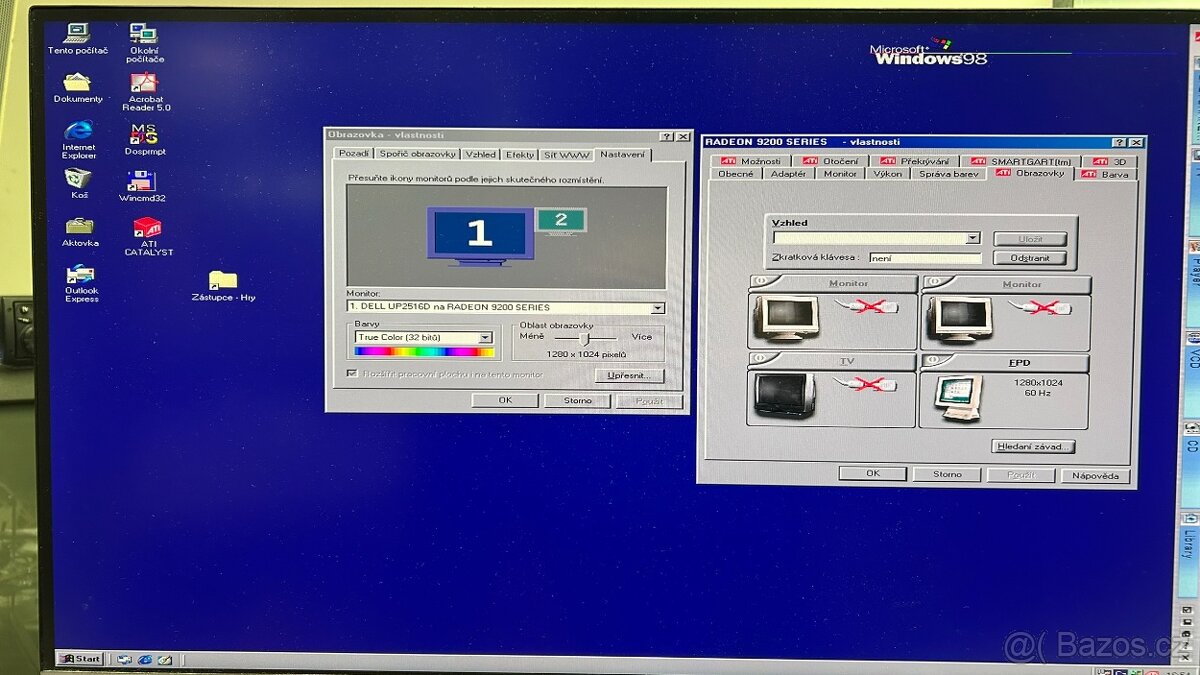This screenshot has width=1200, height=675.
Task: Open the Vzhled scheme dropdown
Action: pos(971,238)
